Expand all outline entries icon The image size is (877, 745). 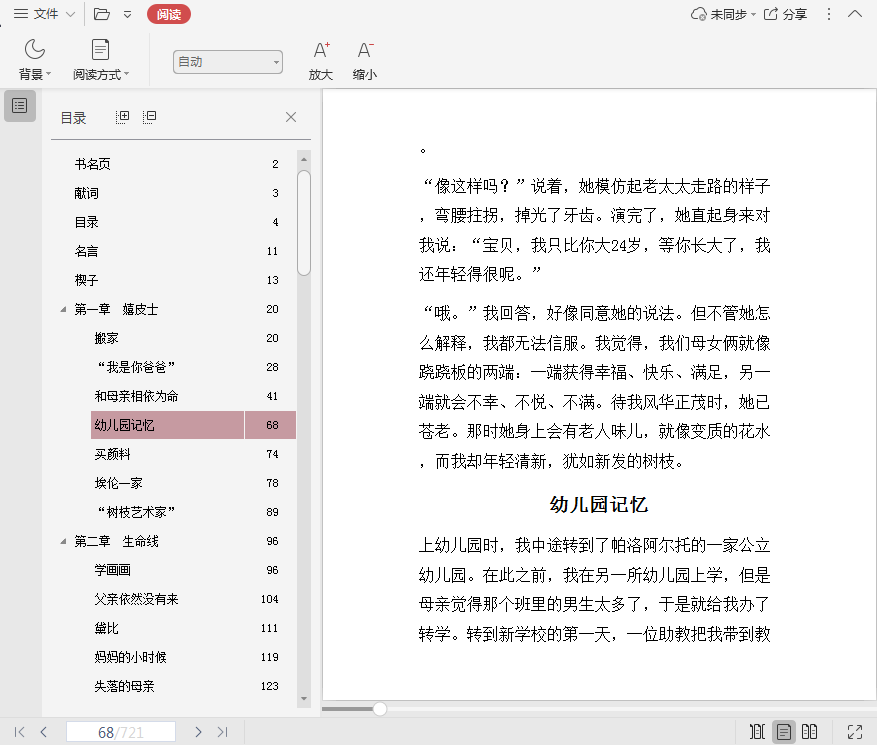123,117
